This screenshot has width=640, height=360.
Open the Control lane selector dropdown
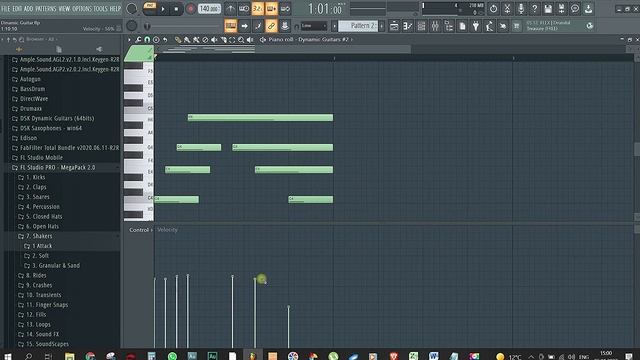[x=141, y=230]
